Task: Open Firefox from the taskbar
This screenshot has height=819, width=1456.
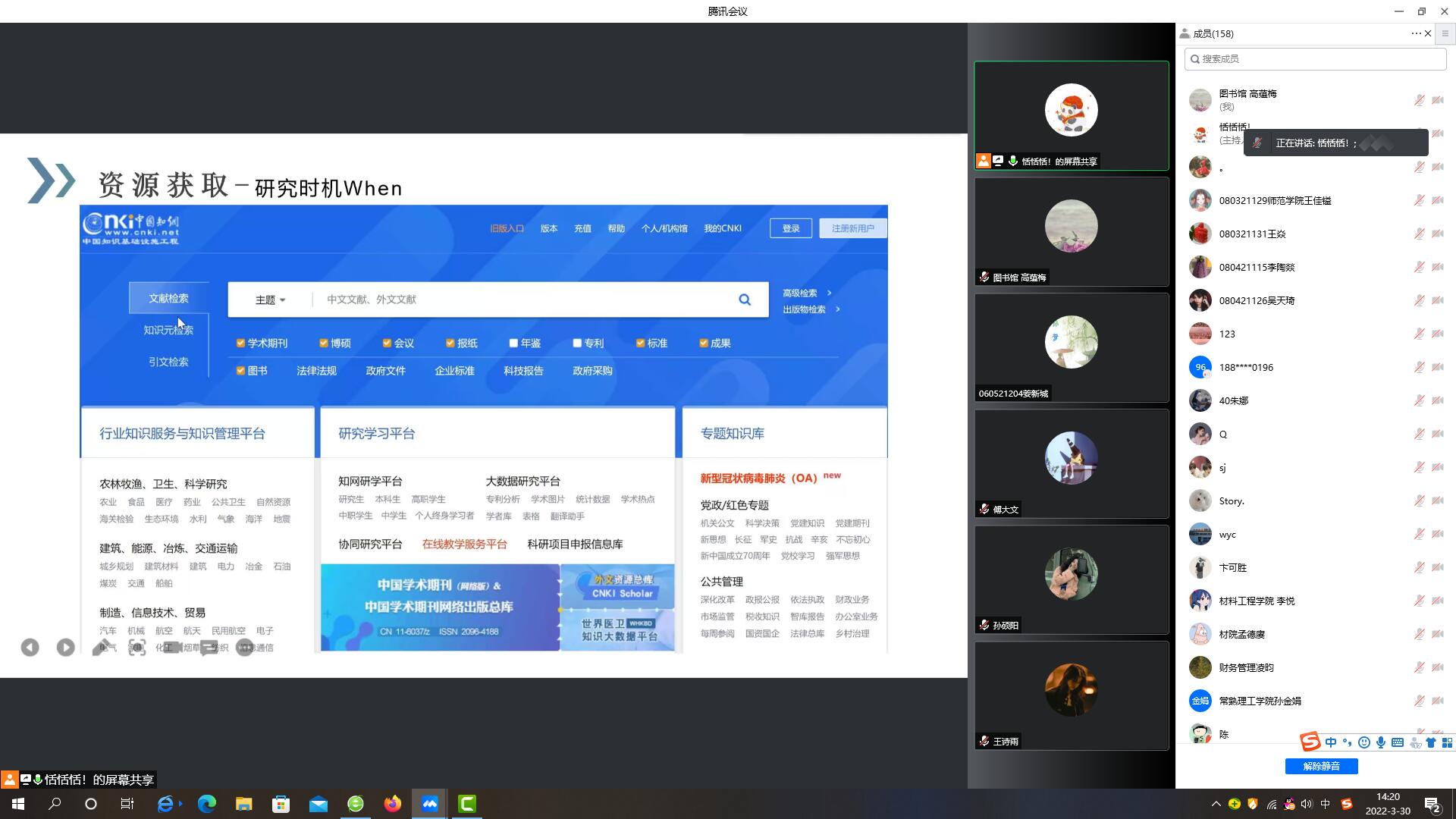Action: 392,804
